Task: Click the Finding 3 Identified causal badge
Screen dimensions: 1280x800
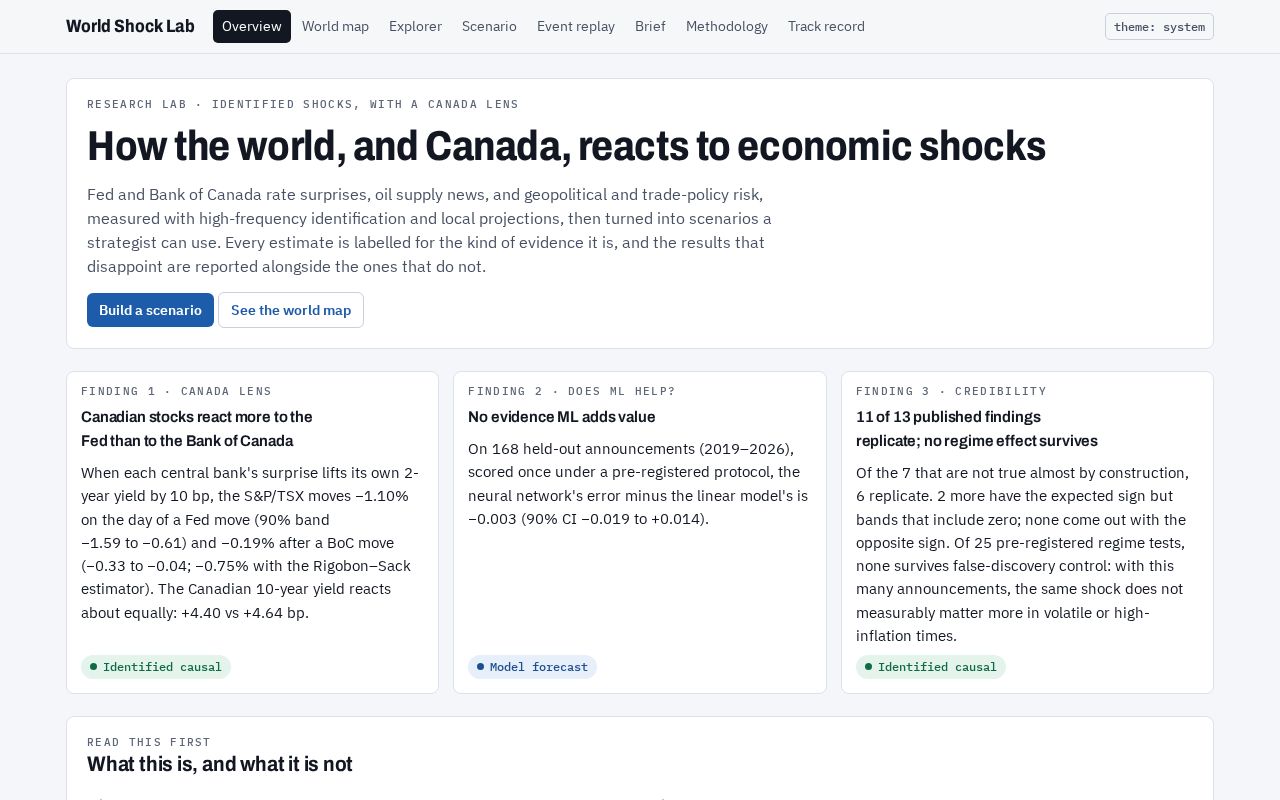Action: point(931,667)
